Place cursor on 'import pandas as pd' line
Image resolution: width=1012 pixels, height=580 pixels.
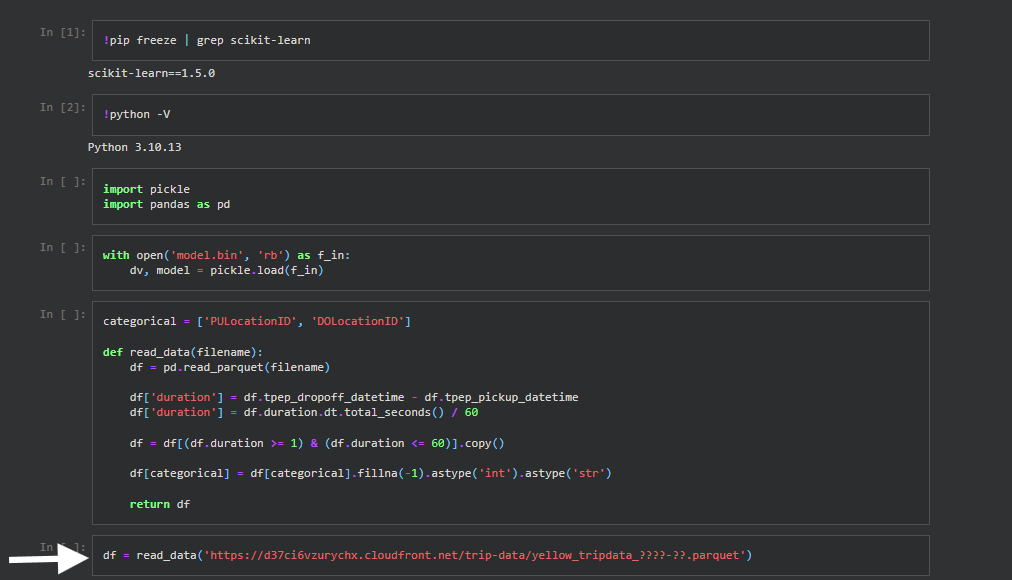click(167, 205)
